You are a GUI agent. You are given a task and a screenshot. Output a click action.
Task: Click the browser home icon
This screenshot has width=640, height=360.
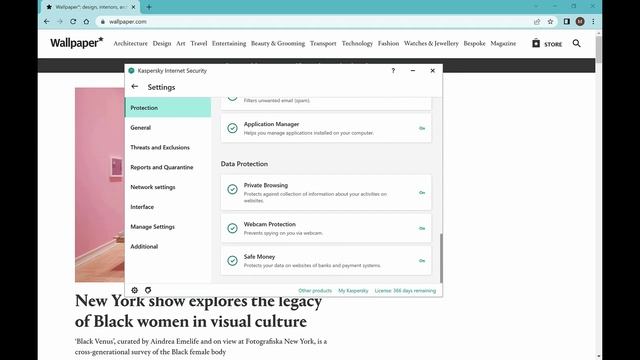pyautogui.click(x=86, y=22)
